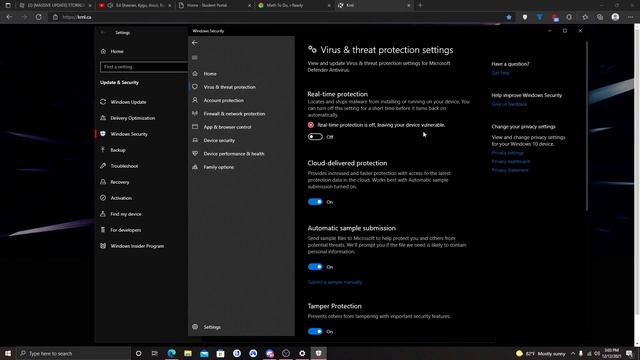The width and height of the screenshot is (640, 360).
Task: Open Task View on the taskbar
Action: click(x=155, y=353)
